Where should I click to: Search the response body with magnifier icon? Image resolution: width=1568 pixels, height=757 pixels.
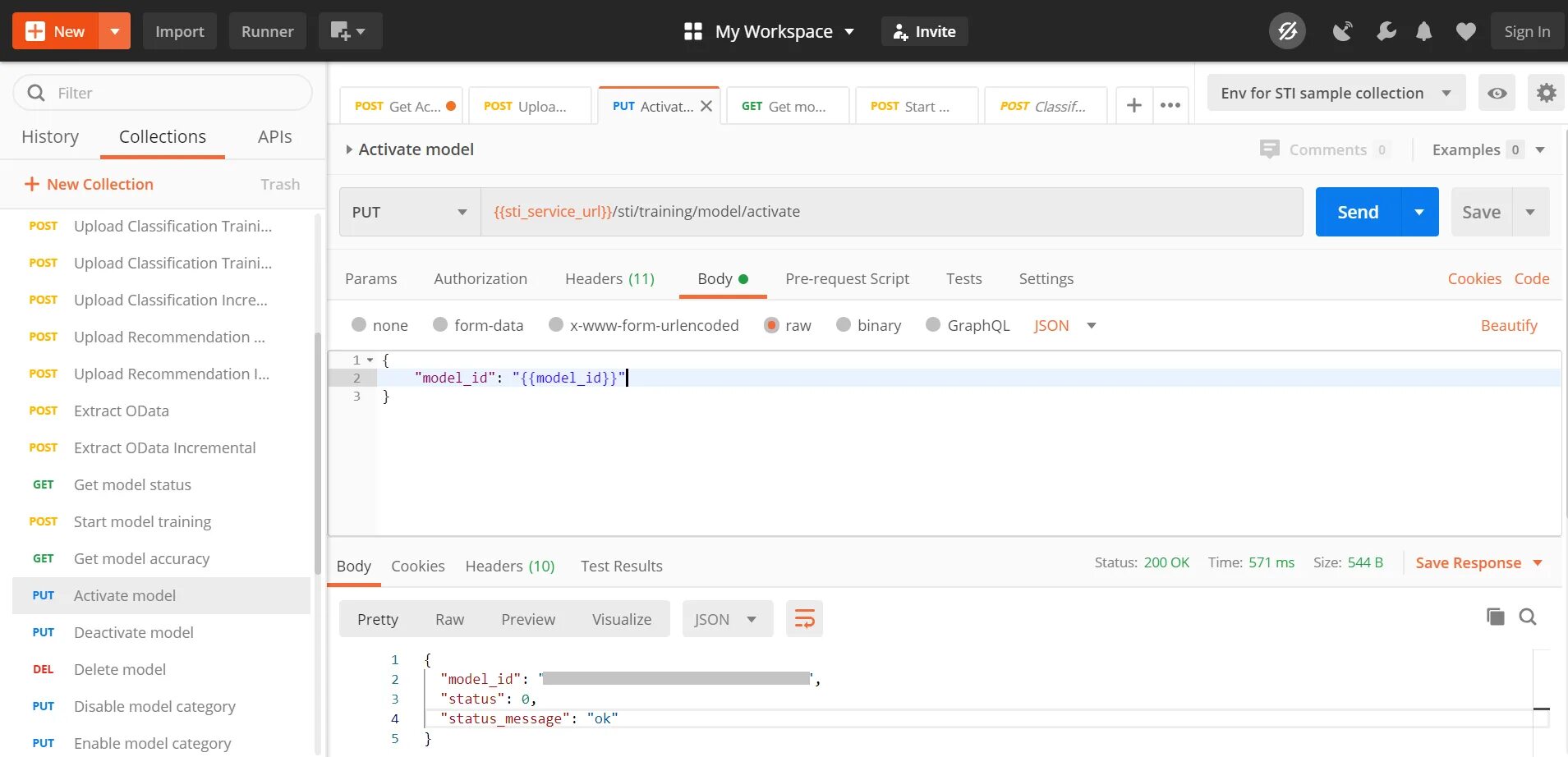(1528, 617)
